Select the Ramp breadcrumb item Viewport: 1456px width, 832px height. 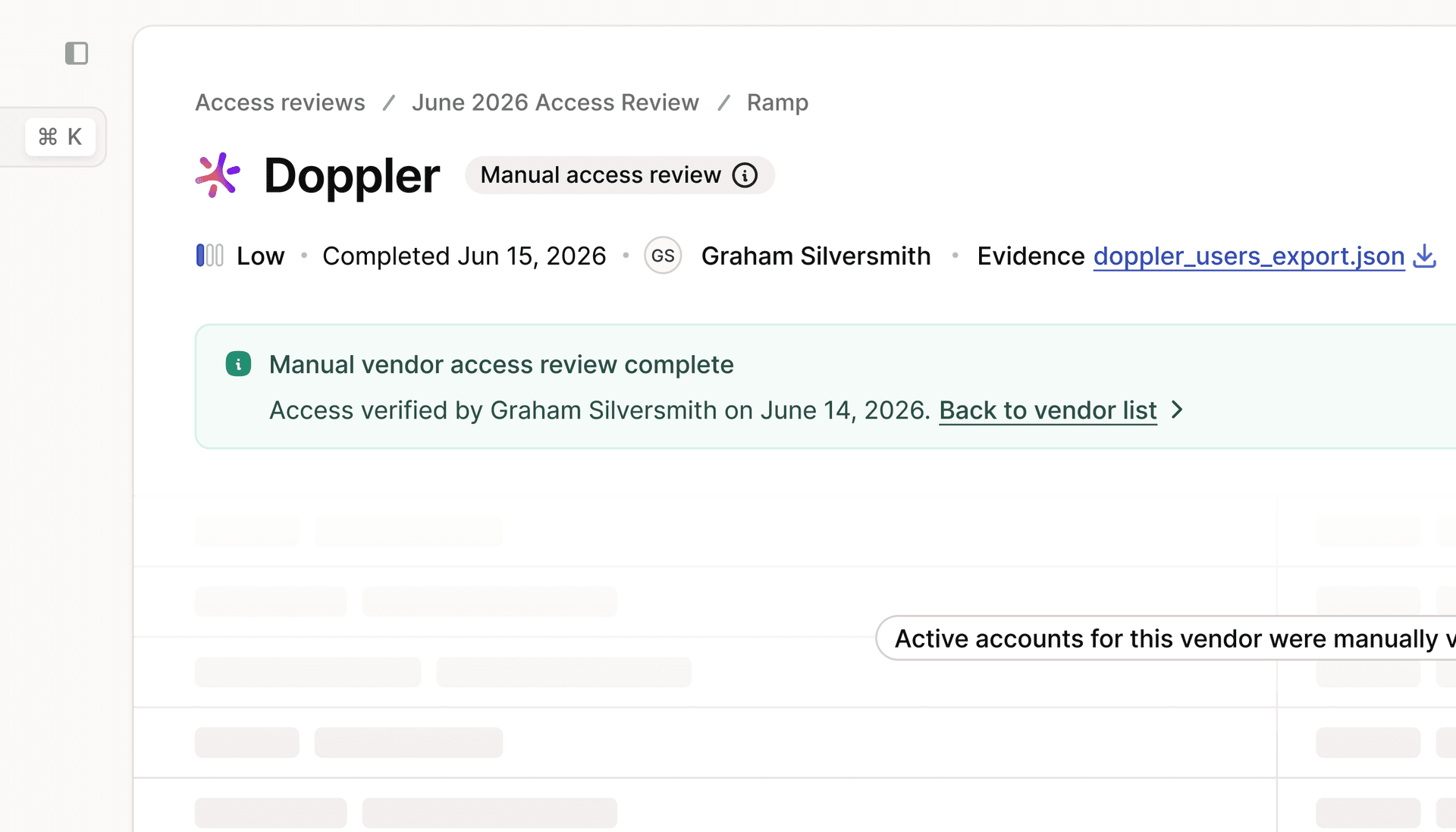pyautogui.click(x=777, y=102)
